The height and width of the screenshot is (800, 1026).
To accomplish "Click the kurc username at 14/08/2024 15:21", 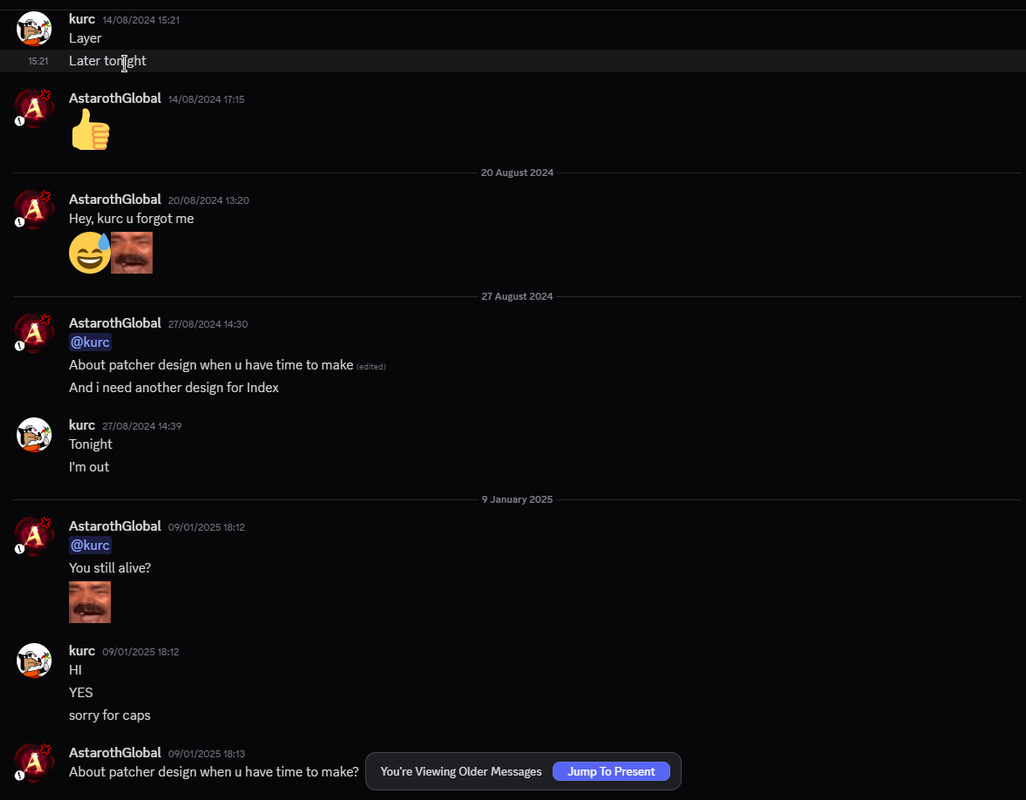I will coord(82,19).
